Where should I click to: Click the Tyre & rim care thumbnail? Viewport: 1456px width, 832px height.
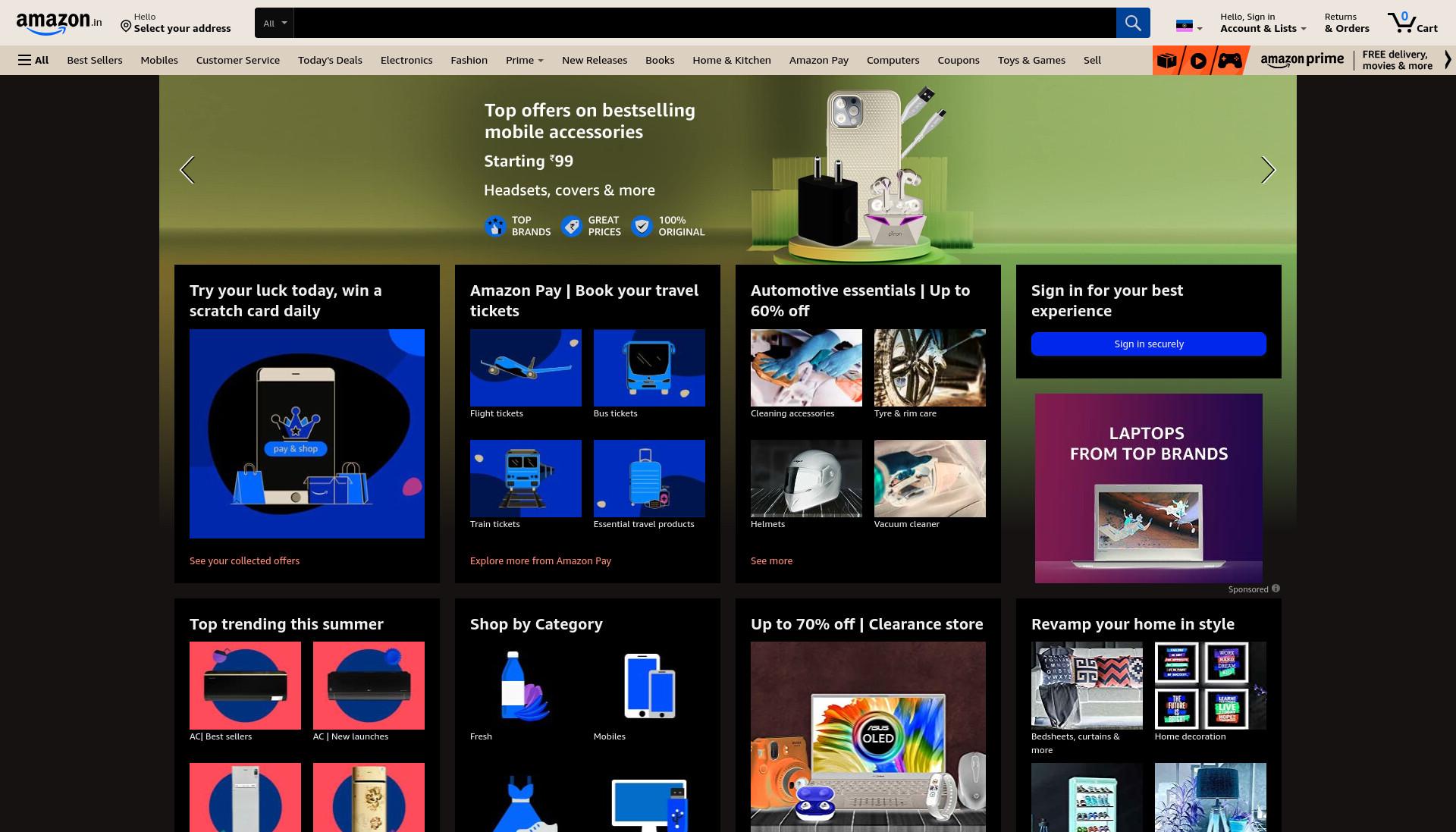930,368
